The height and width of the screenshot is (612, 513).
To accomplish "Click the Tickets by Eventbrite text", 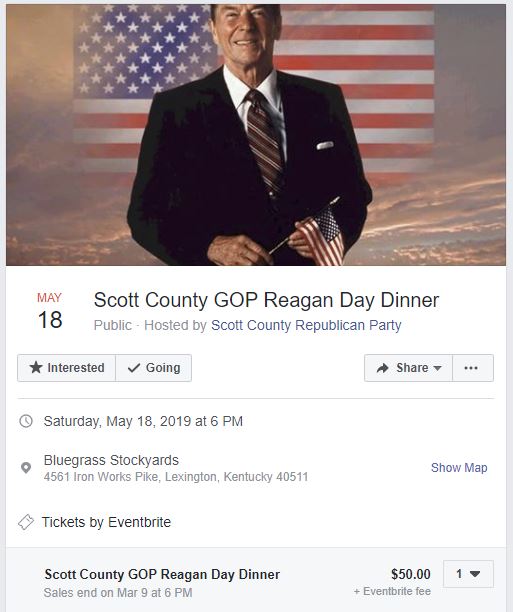I will [x=106, y=522].
